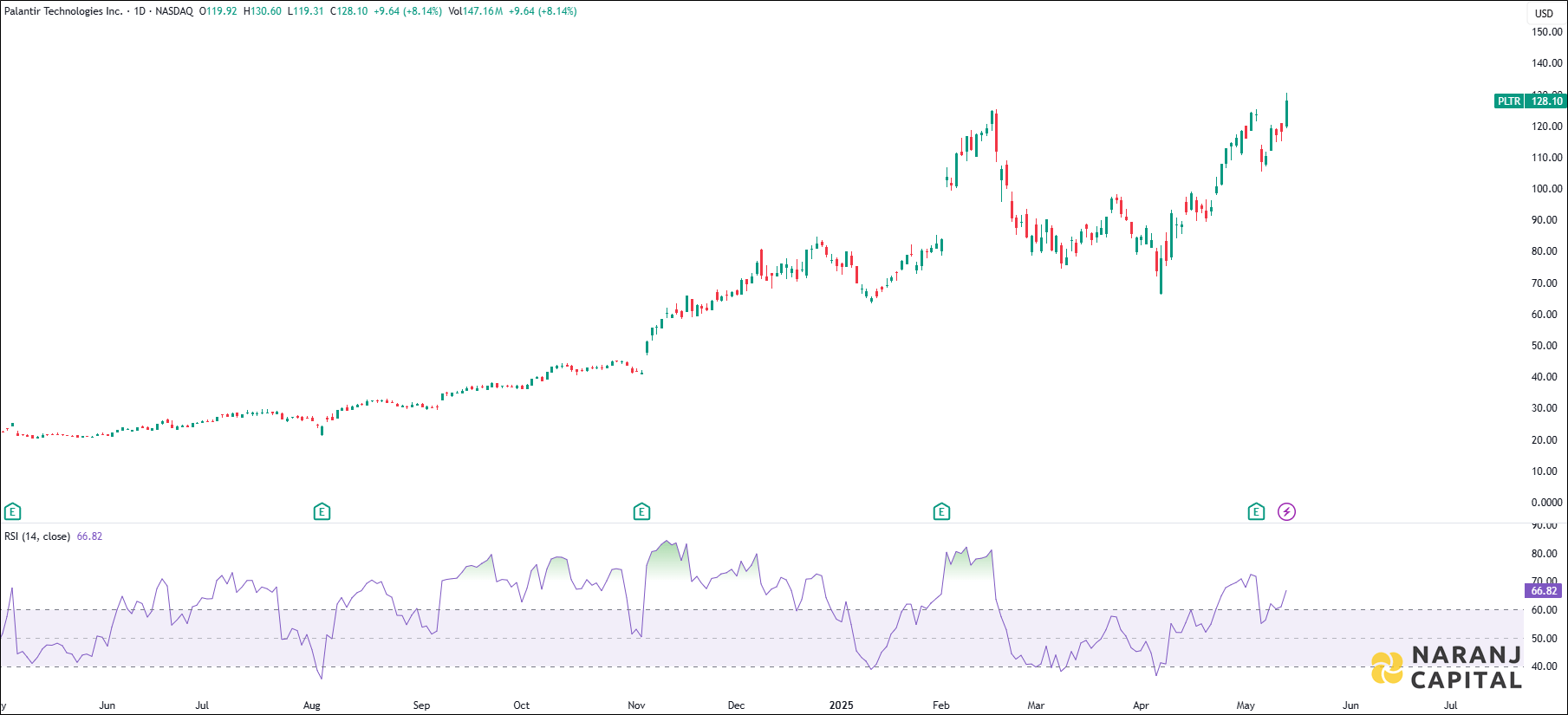Click the earnings marker below the August candles
The height and width of the screenshot is (715, 1568).
click(x=322, y=512)
